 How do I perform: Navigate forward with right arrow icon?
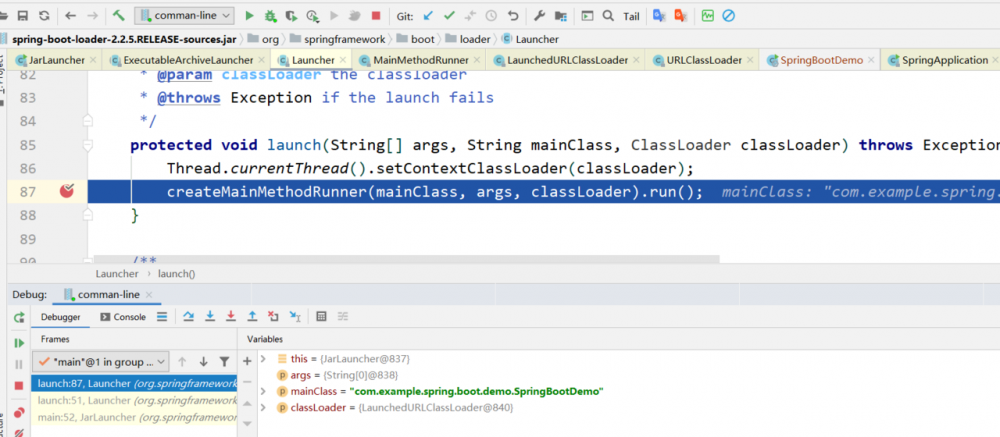tap(92, 15)
